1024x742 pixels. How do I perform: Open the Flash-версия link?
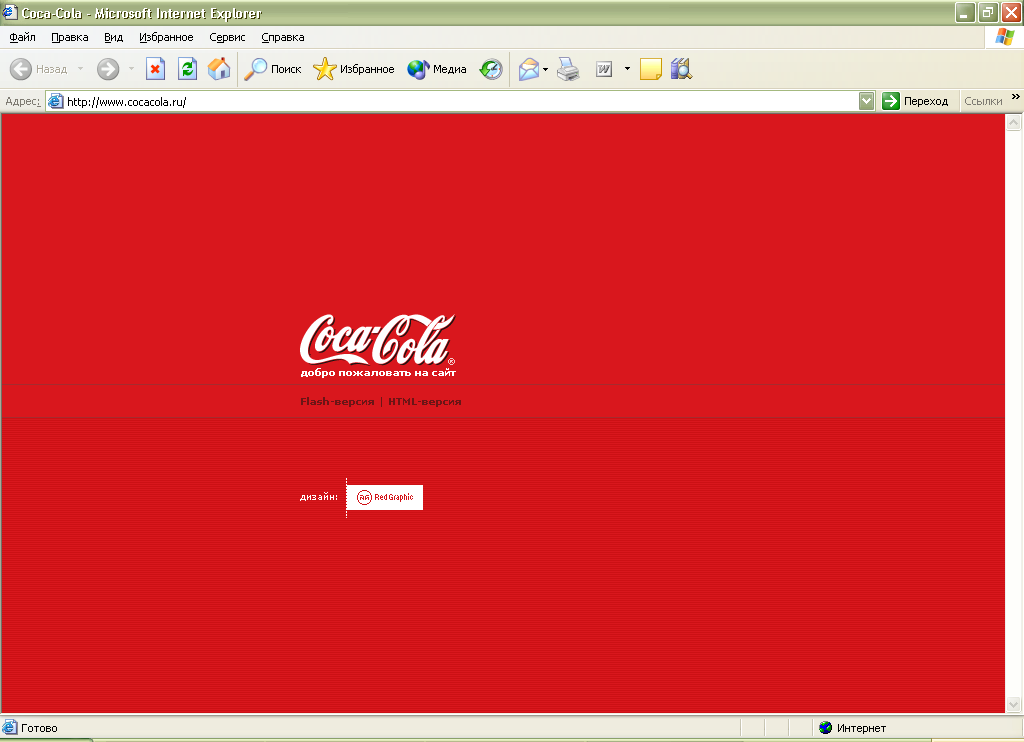[337, 402]
